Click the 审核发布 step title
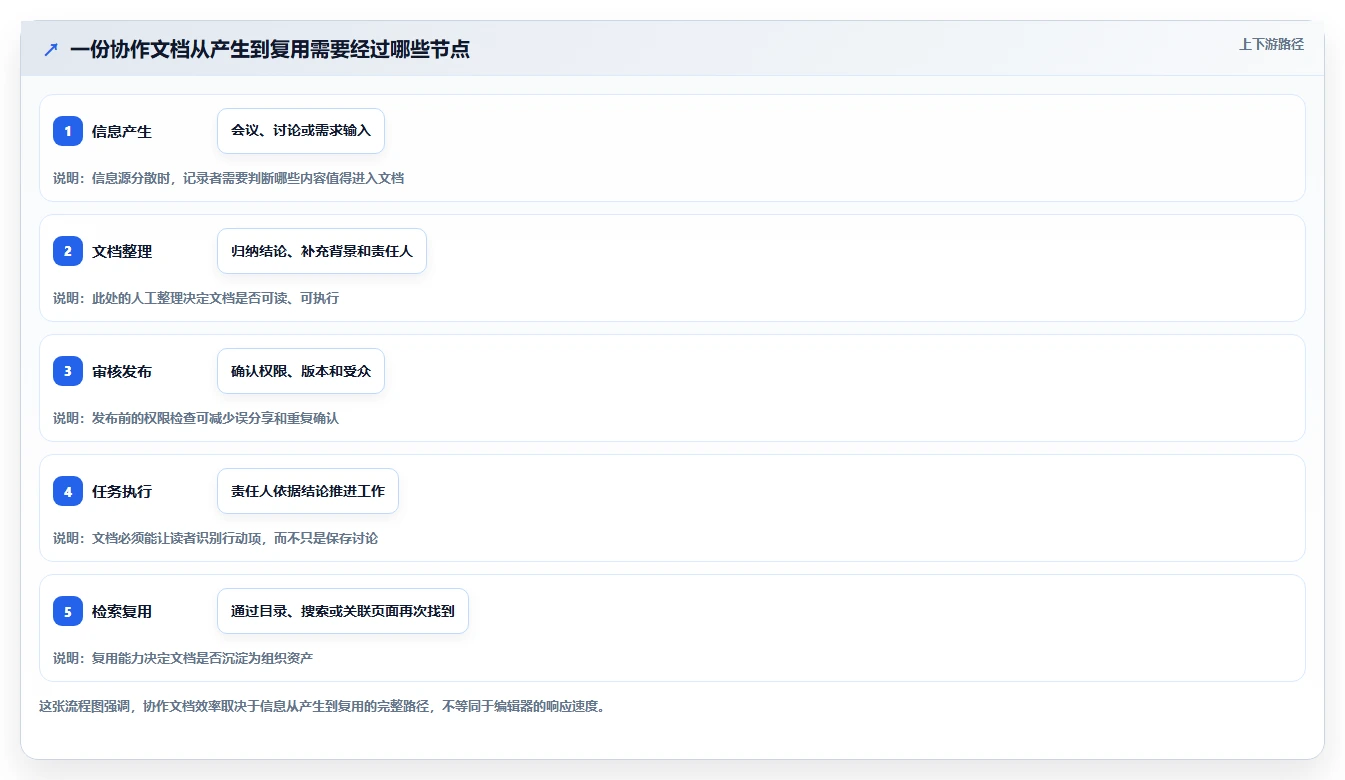The width and height of the screenshot is (1345, 780). (x=122, y=371)
